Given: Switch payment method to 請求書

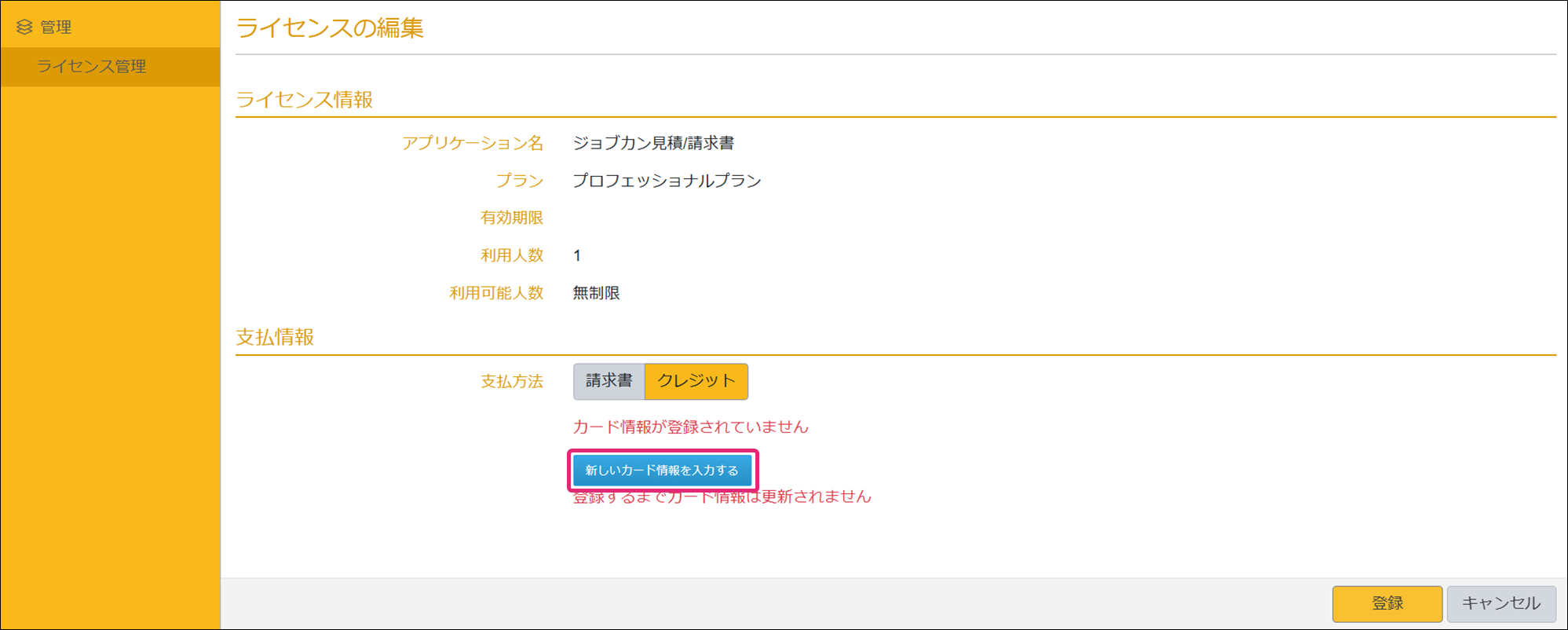Looking at the screenshot, I should coord(609,381).
